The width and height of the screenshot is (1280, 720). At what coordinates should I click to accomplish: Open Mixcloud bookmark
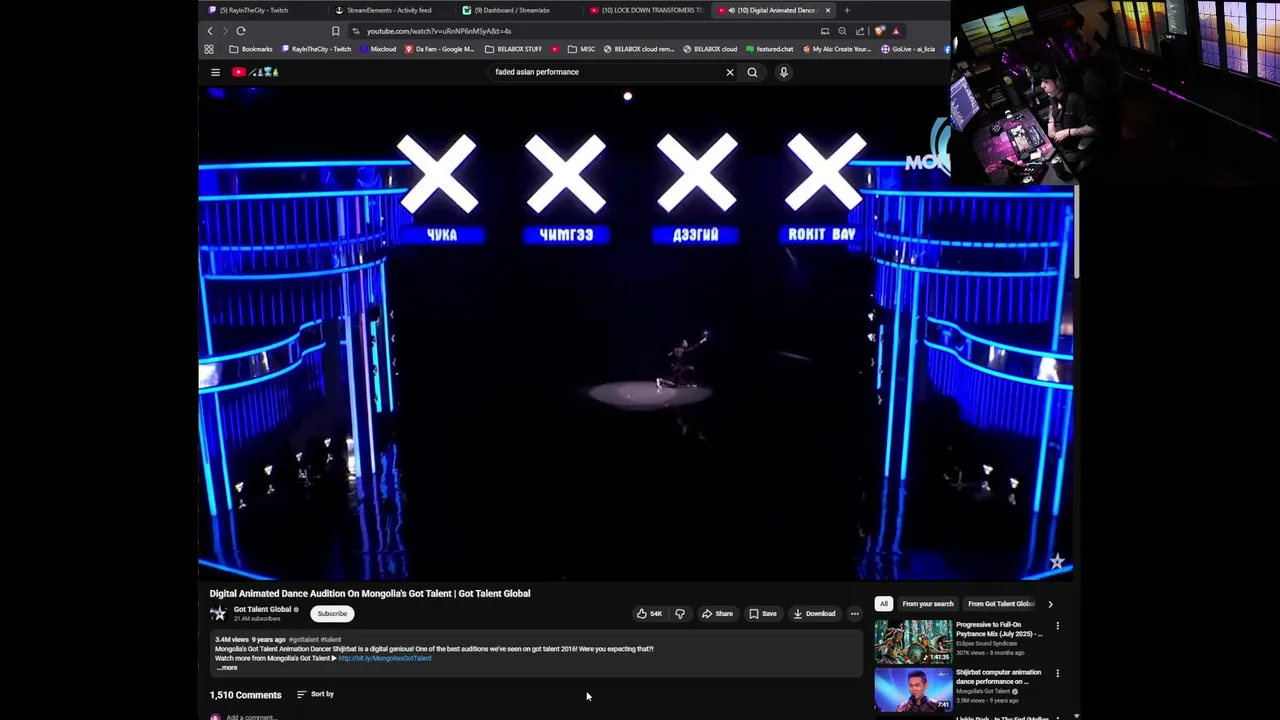(378, 49)
